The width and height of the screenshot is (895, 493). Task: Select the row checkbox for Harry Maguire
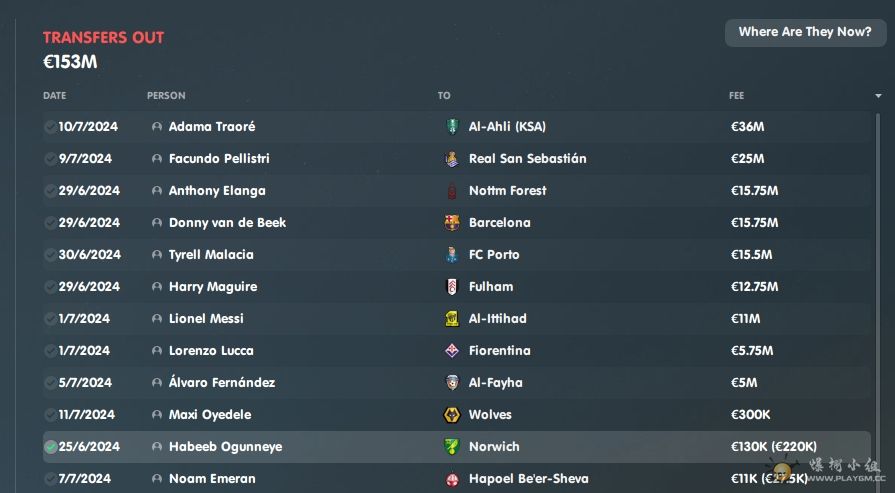click(51, 286)
